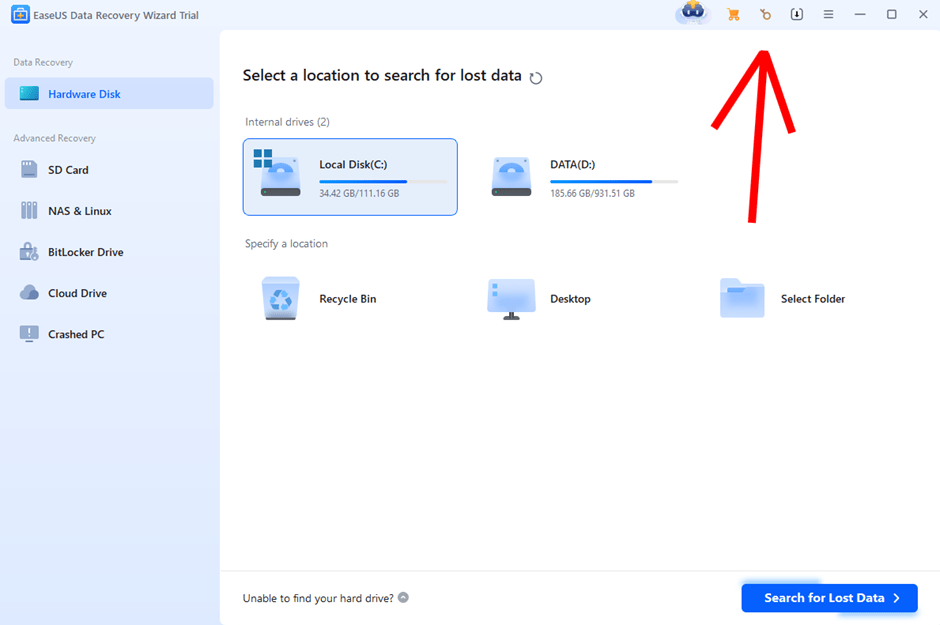Click the Data Recovery section label

(43, 62)
